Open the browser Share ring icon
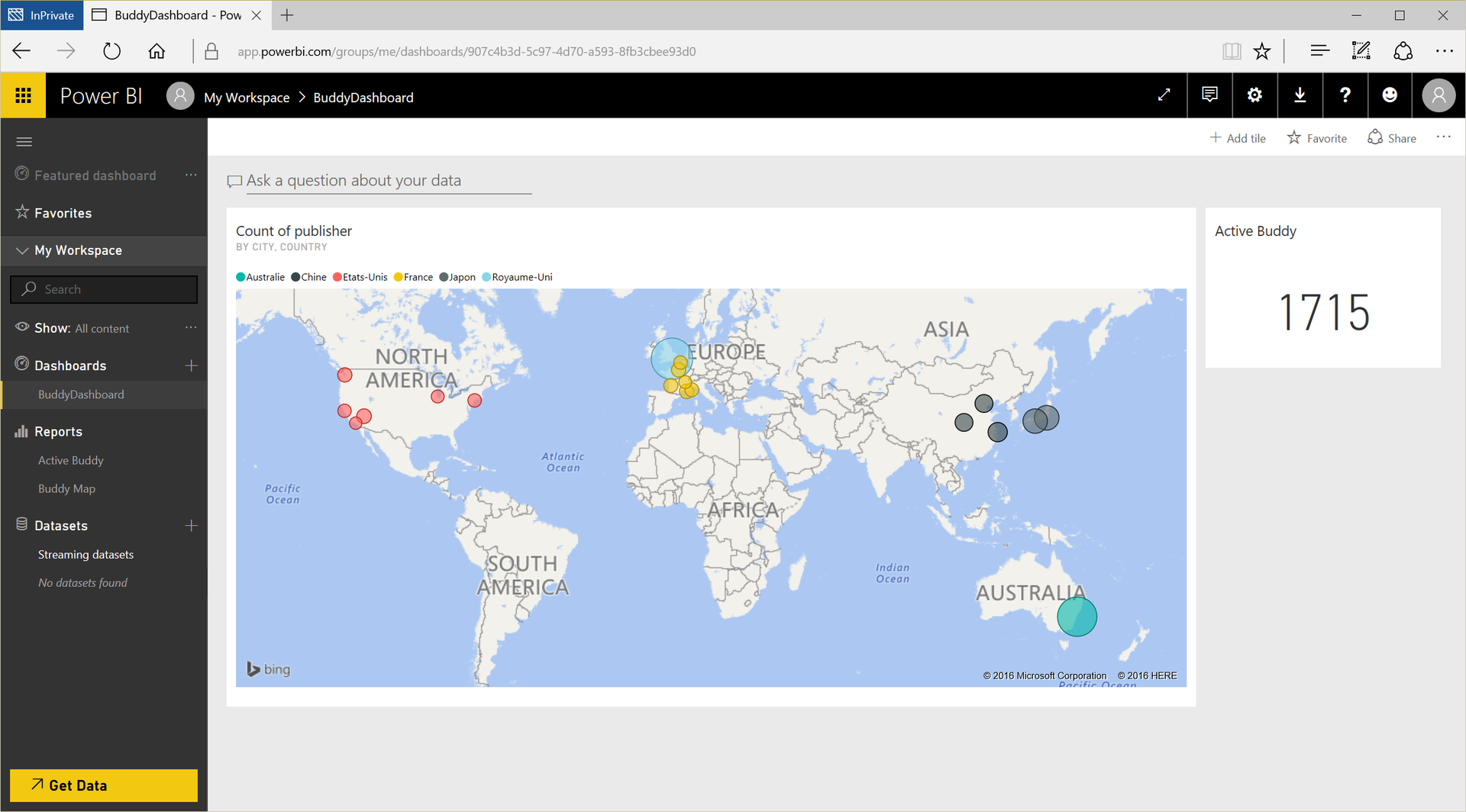This screenshot has width=1466, height=812. pos(1403,51)
